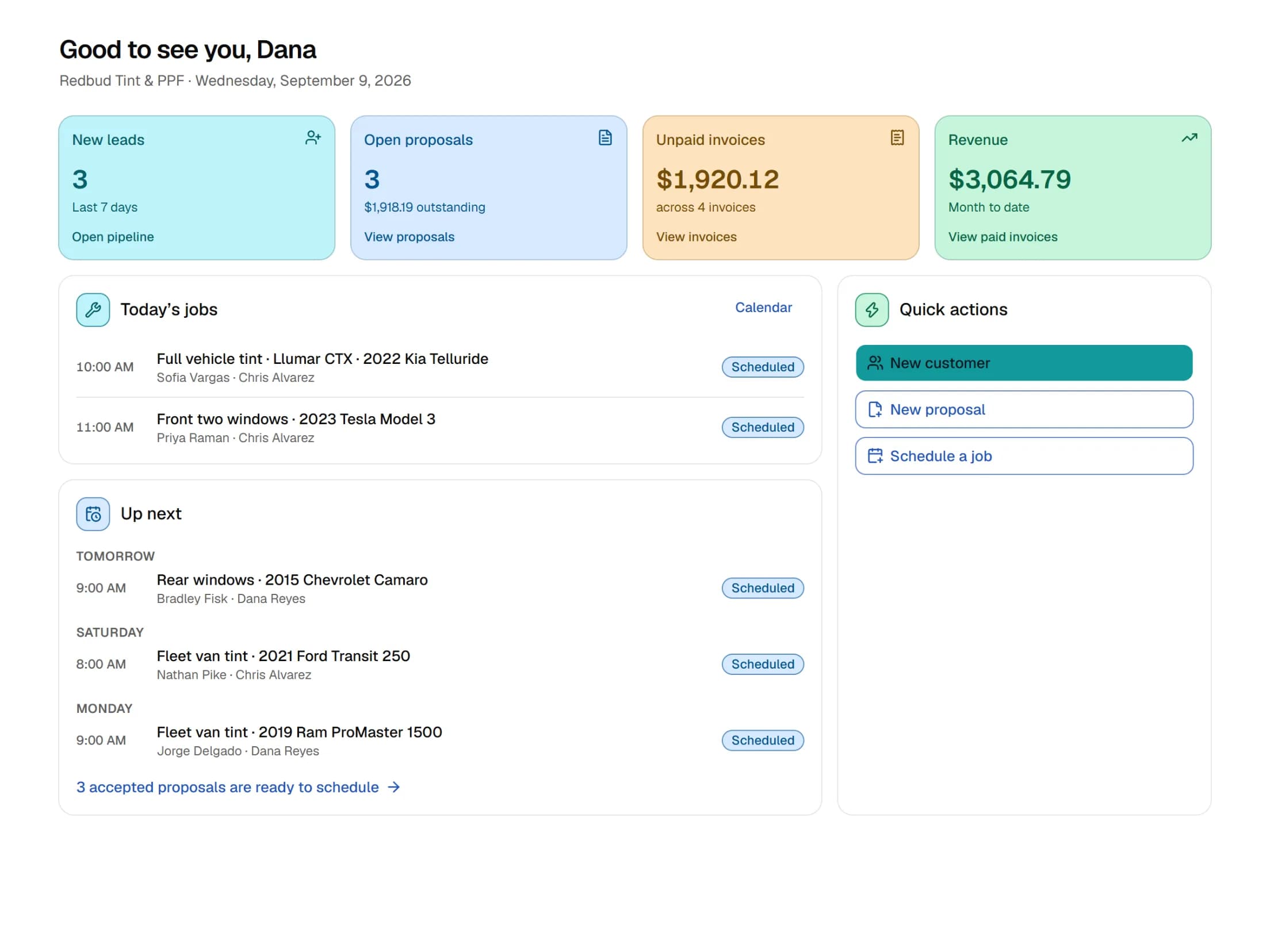
Task: Open the Full vehicle tint Kia Telluride job
Action: coord(322,359)
